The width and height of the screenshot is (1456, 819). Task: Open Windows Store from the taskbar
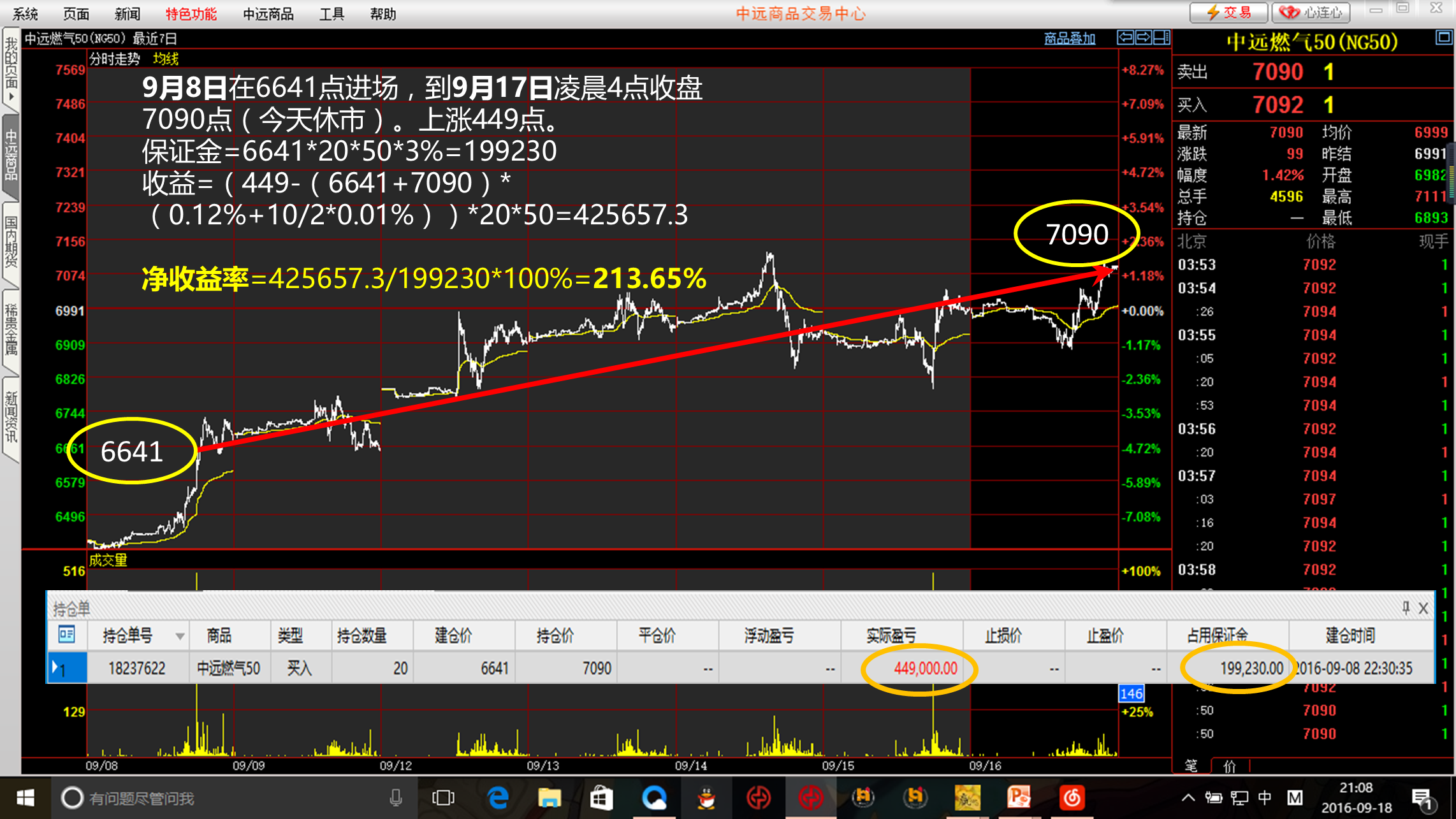(601, 798)
